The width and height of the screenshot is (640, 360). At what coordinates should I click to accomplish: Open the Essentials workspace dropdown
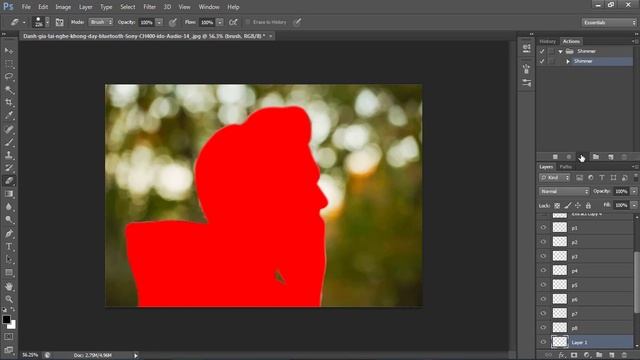(x=609, y=22)
